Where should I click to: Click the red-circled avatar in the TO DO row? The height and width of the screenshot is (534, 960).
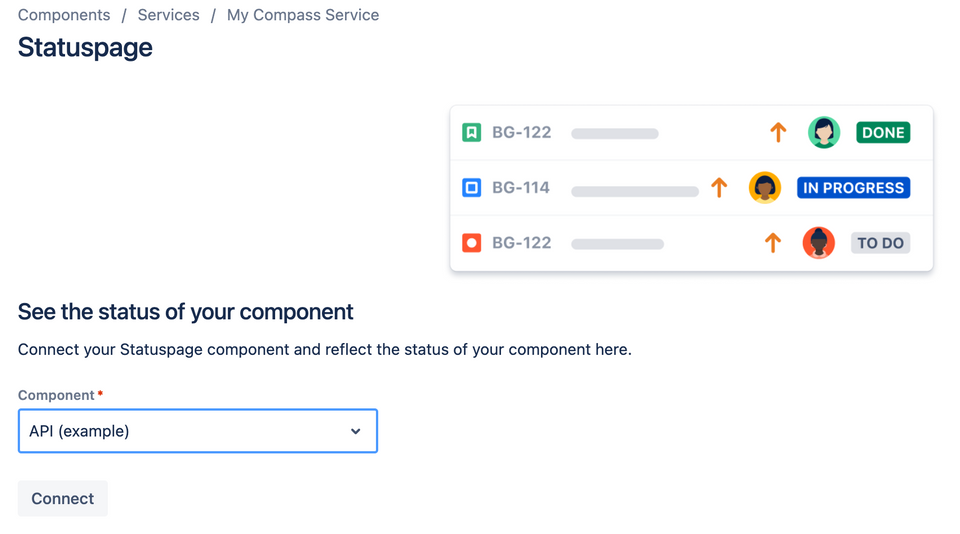coord(819,243)
